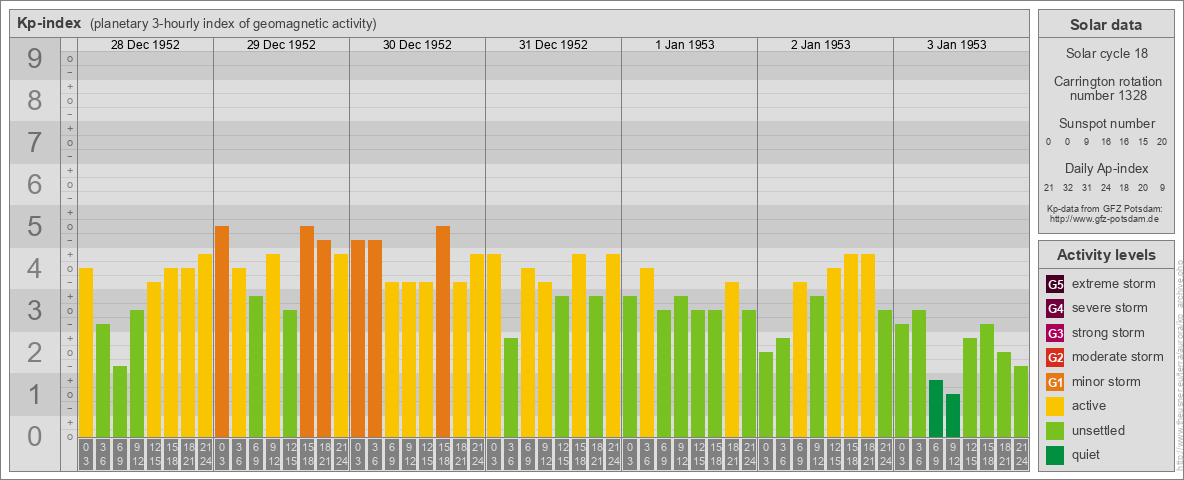This screenshot has width=1184, height=480.
Task: Click the G3 strong storm legend swatch
Action: [1055, 333]
